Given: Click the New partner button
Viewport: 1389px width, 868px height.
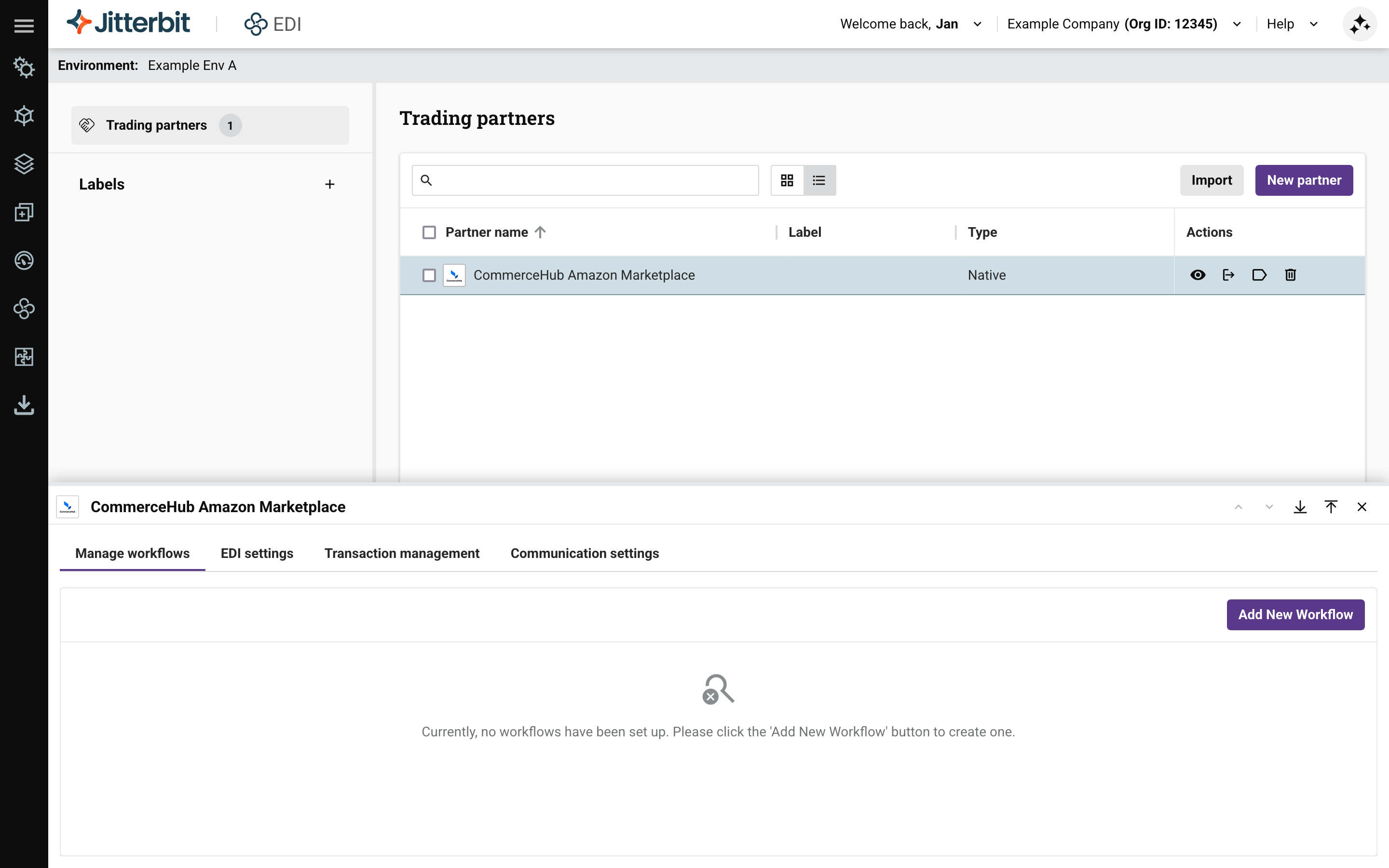Looking at the screenshot, I should [1304, 180].
